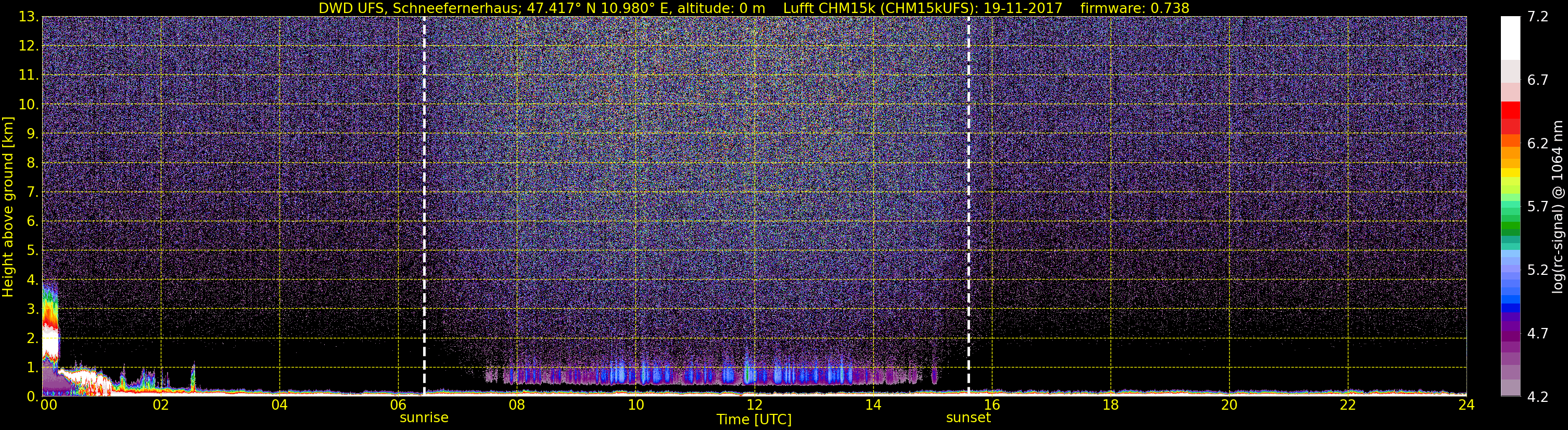Click the height axis tick '1.'
Viewport: 1568px width, 430px height.
[32, 367]
